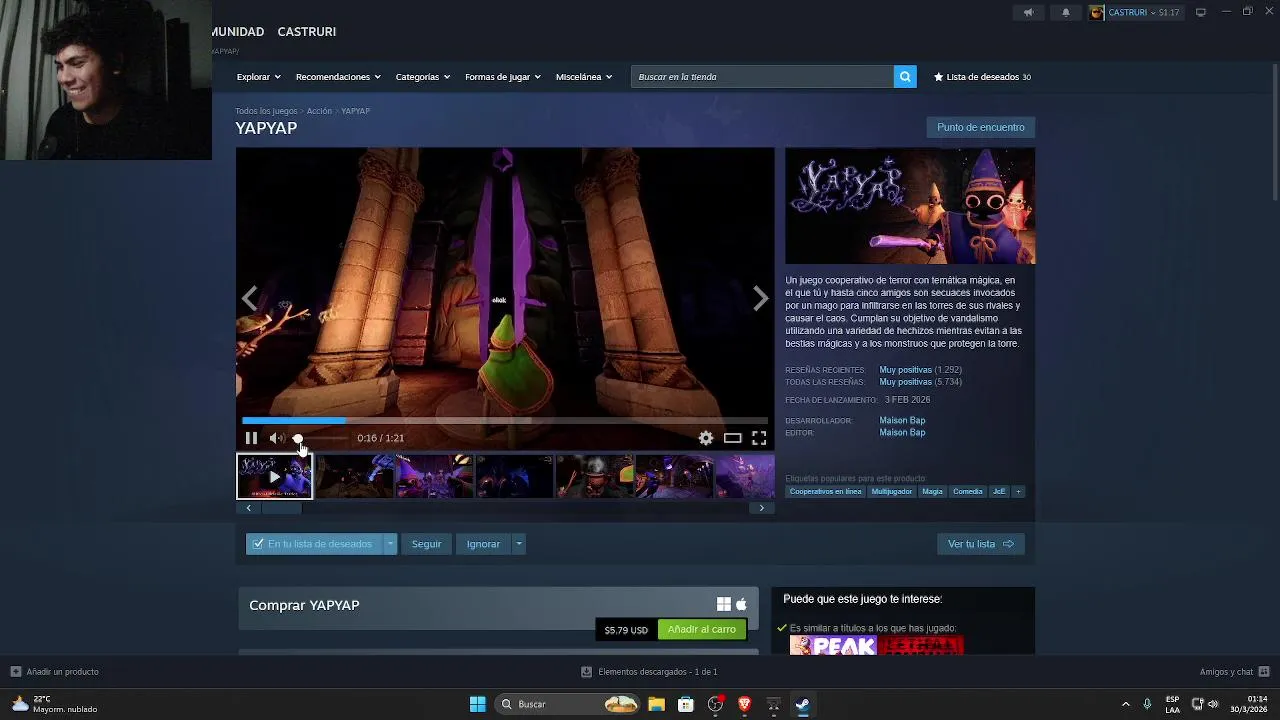Click Elementos descargados status
Viewport: 1280px width, 720px height.
pos(650,672)
